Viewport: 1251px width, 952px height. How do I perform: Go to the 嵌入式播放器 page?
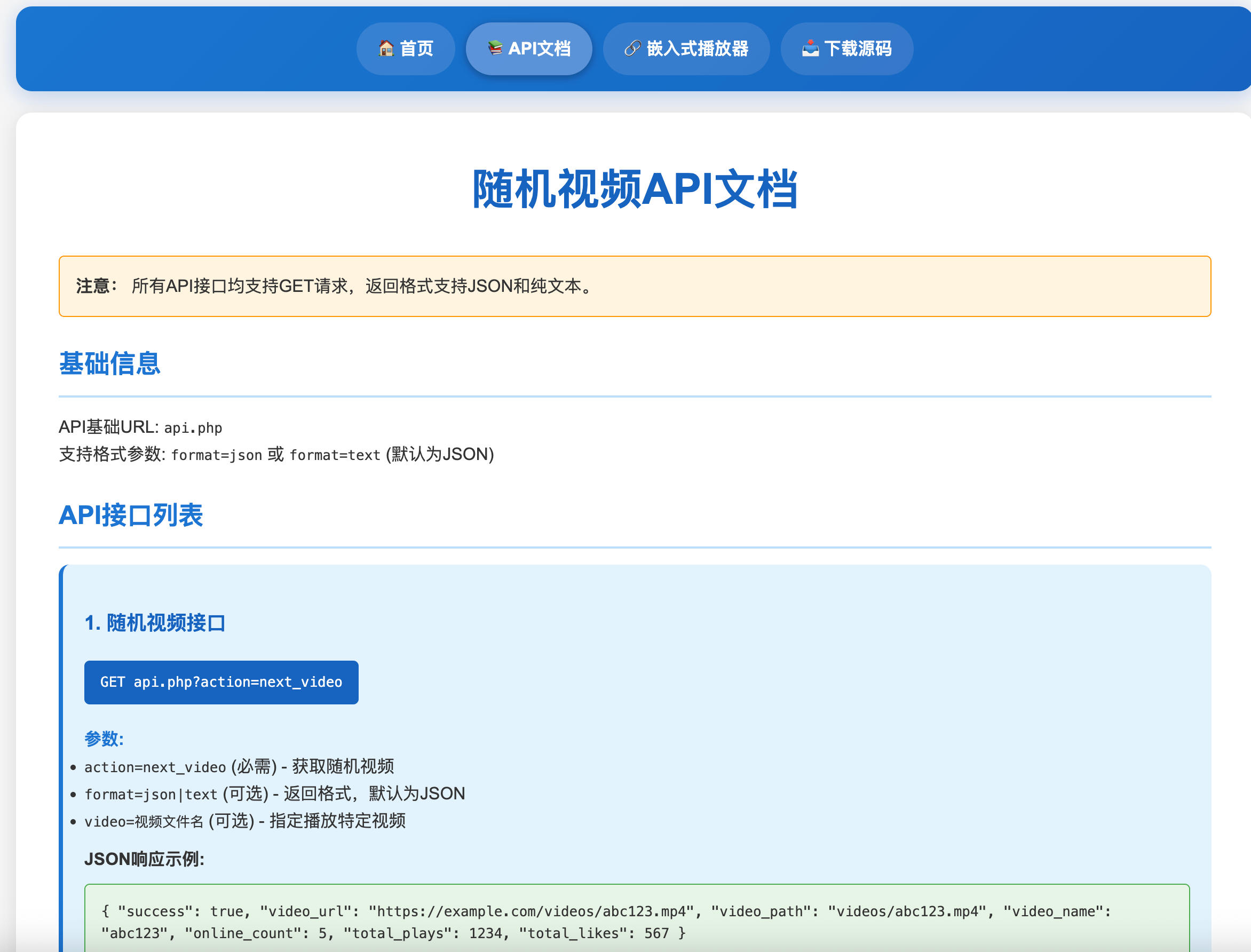click(x=686, y=49)
